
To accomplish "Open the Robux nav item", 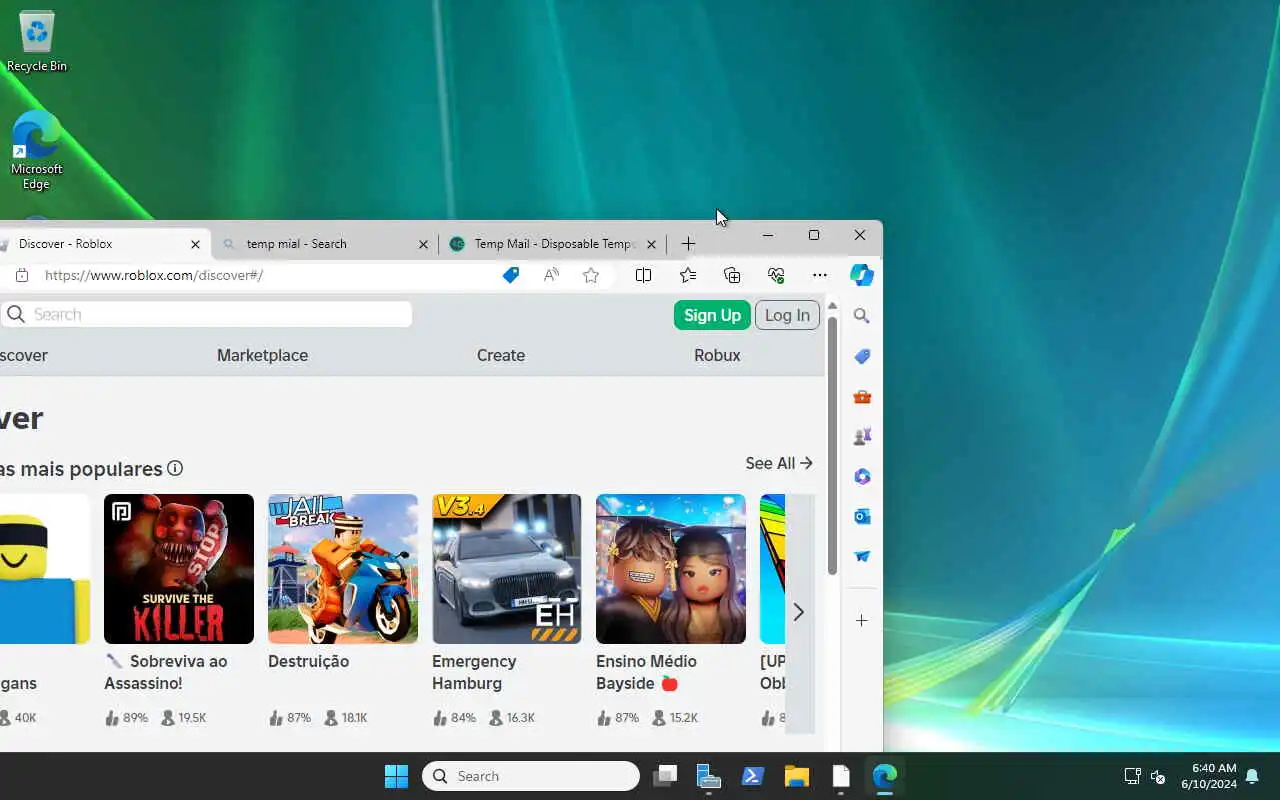I will 717,355.
